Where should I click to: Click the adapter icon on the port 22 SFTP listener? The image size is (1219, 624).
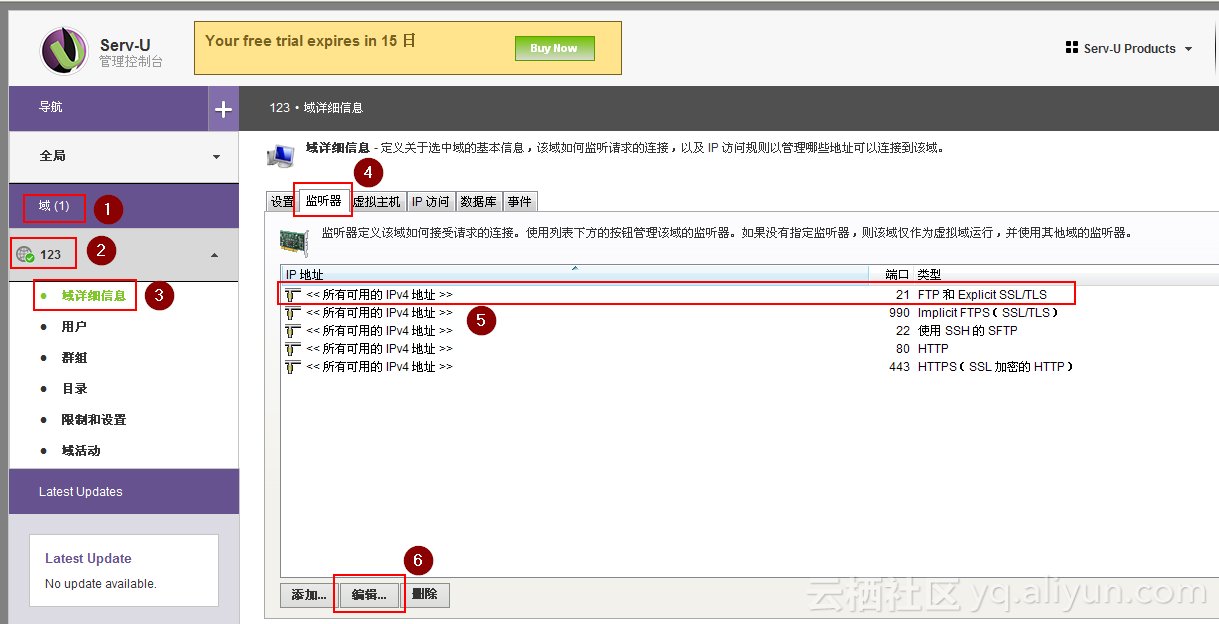pyautogui.click(x=290, y=330)
